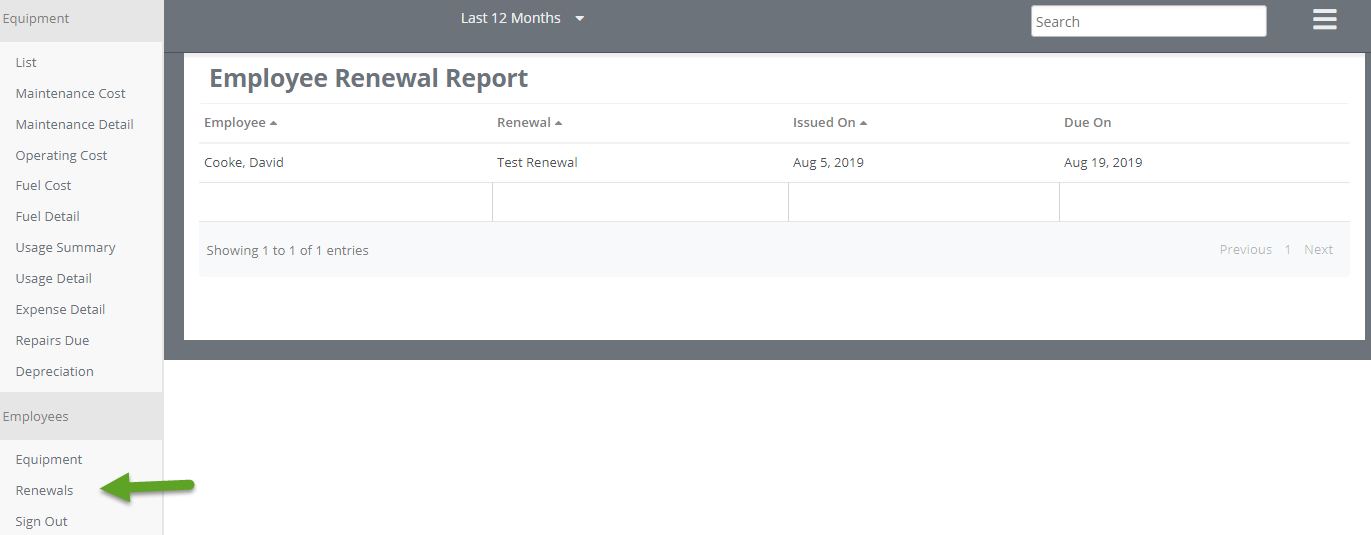The width and height of the screenshot is (1371, 535).
Task: Open the Fuel Cost report
Action: point(43,185)
